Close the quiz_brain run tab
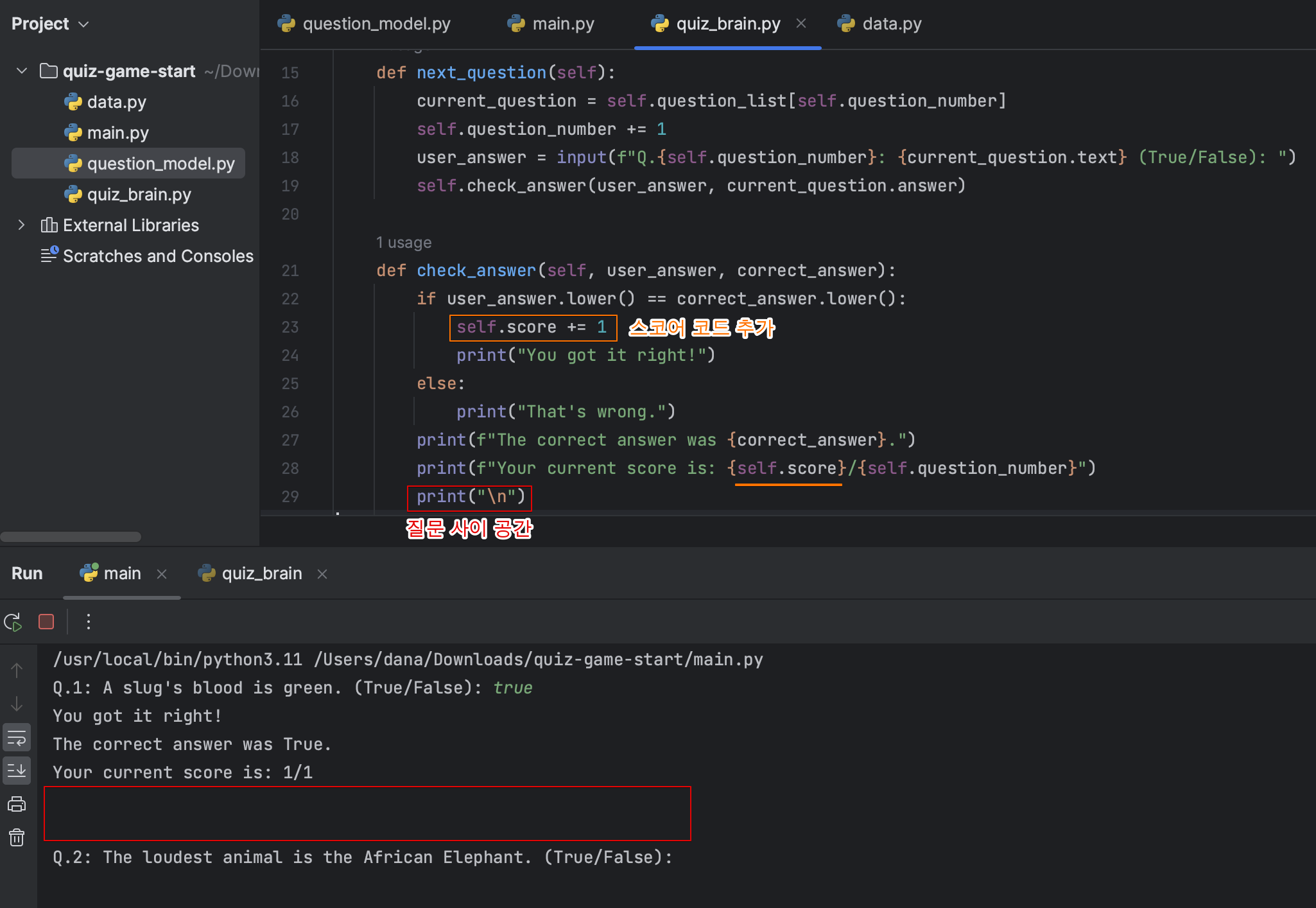This screenshot has height=908, width=1316. 322,573
